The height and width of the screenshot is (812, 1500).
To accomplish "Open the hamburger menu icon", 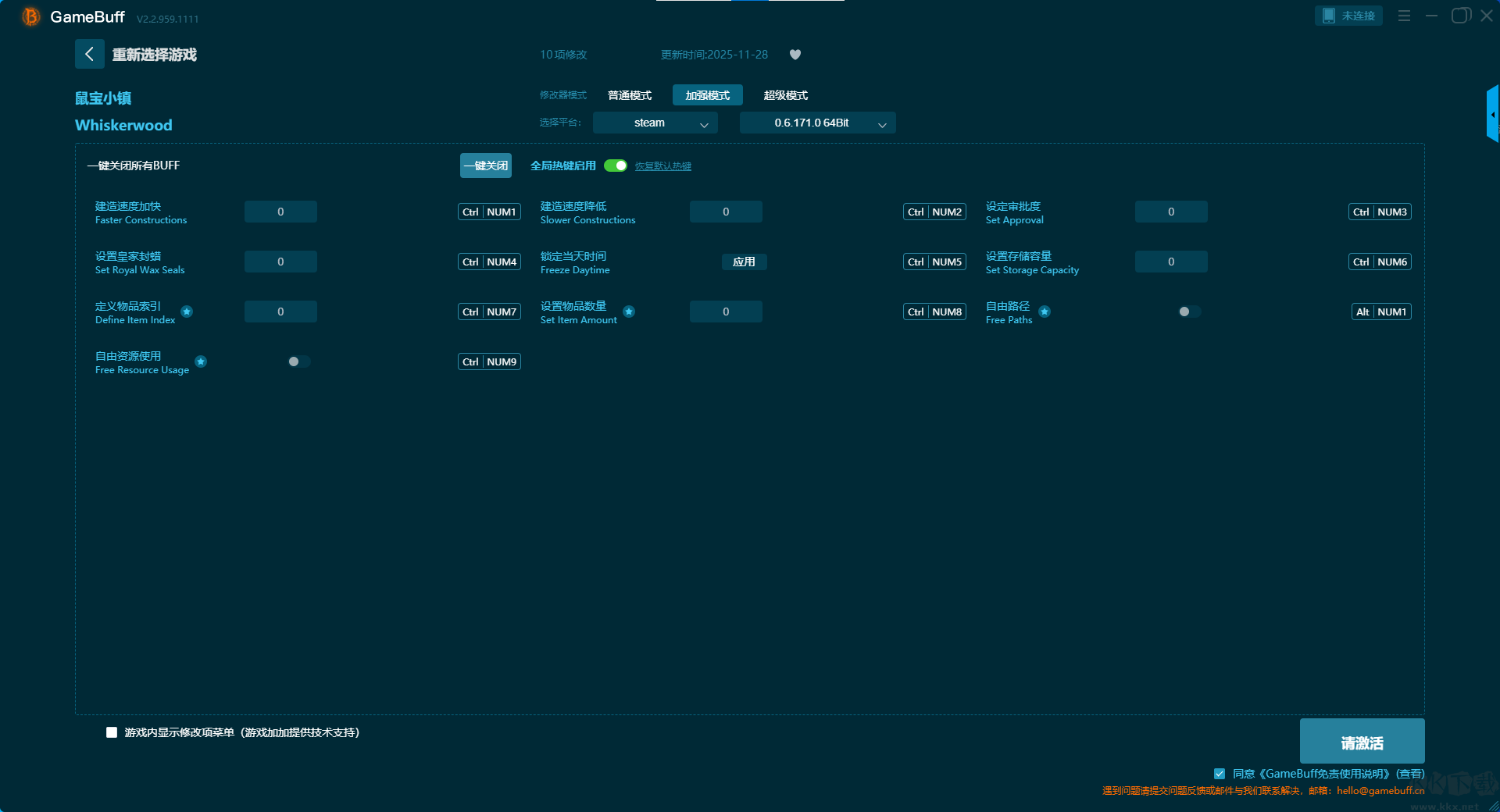I will click(1404, 16).
